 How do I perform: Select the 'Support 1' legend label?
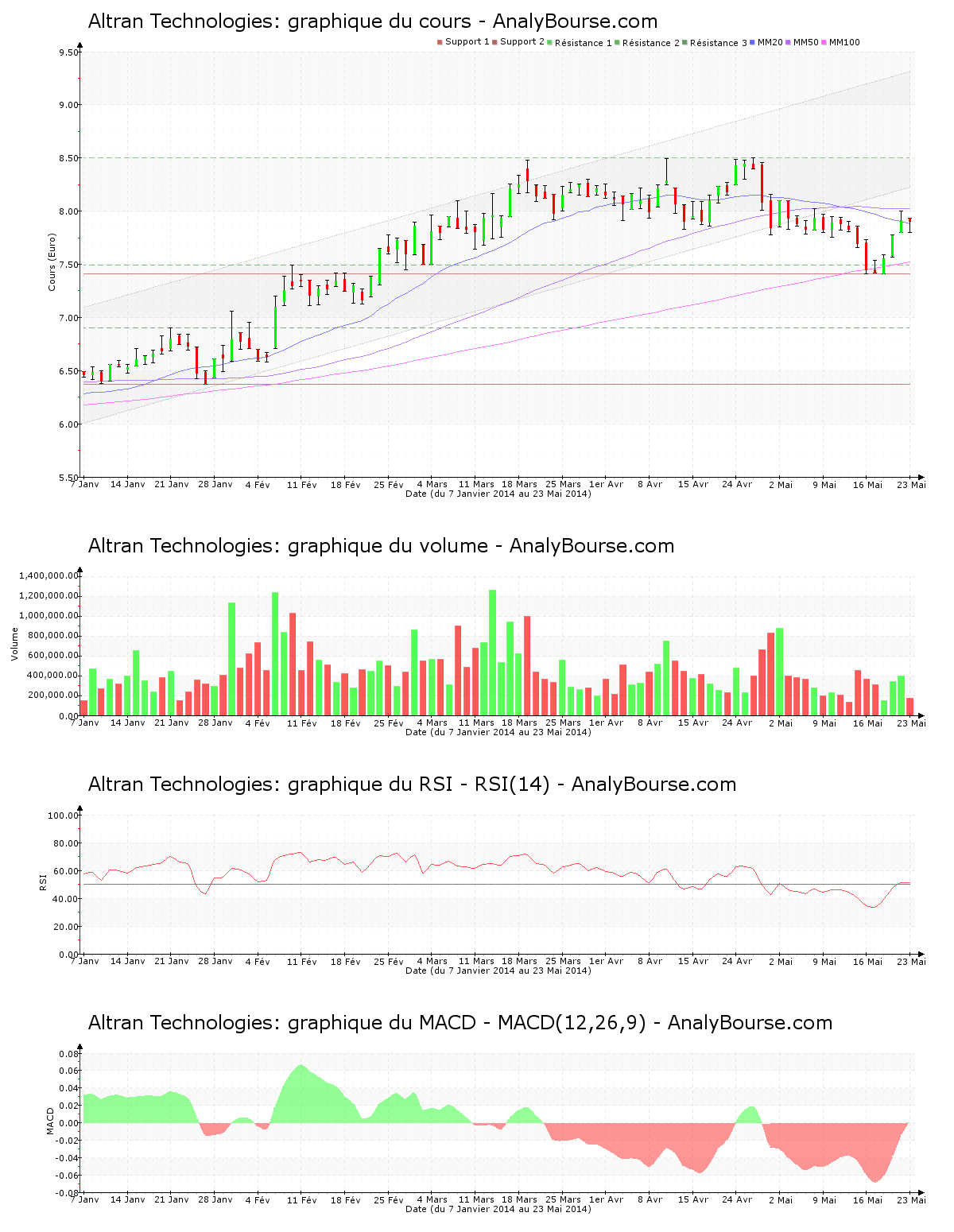pos(467,42)
